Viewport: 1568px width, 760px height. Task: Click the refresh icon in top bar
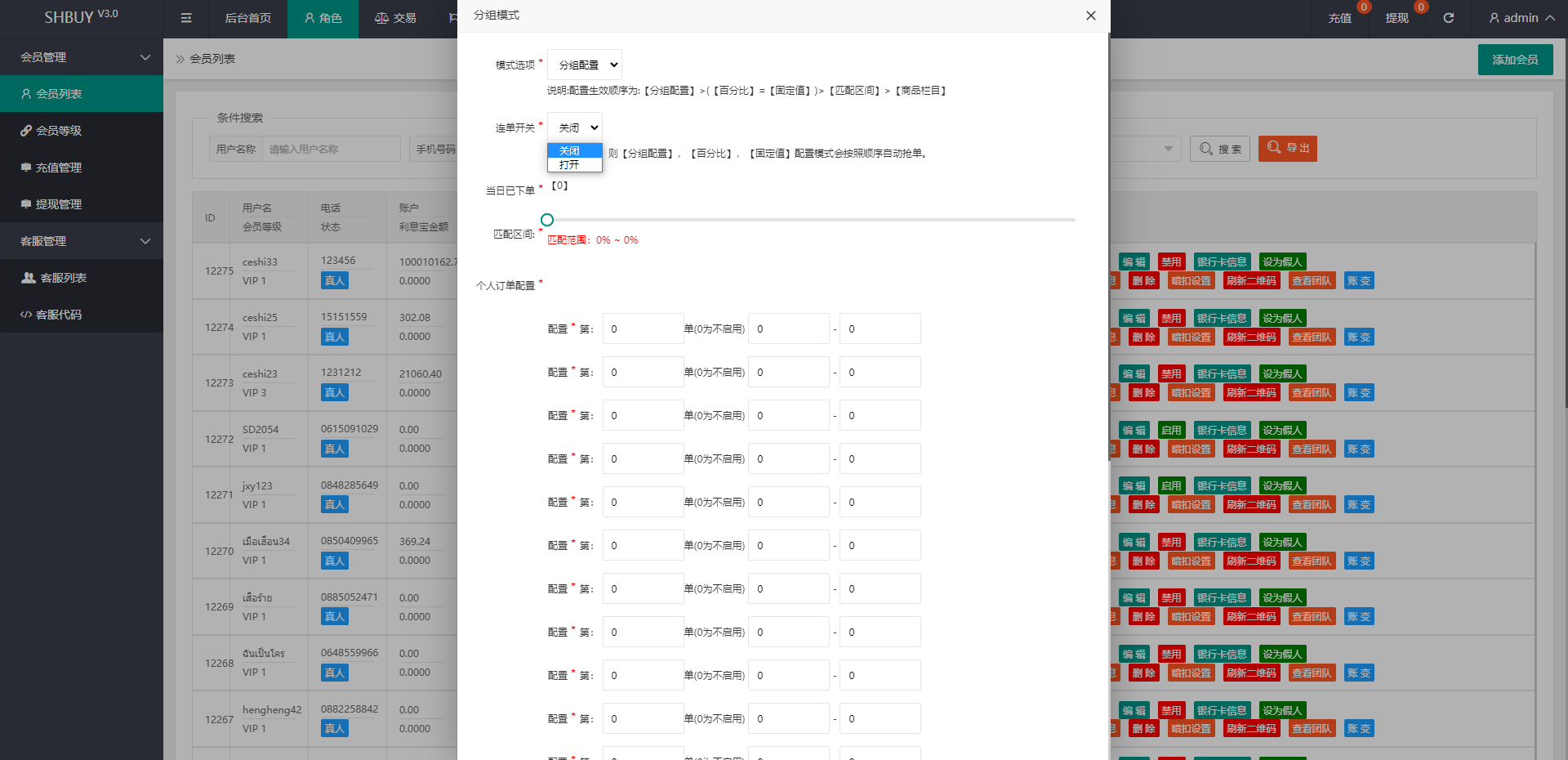(1448, 18)
